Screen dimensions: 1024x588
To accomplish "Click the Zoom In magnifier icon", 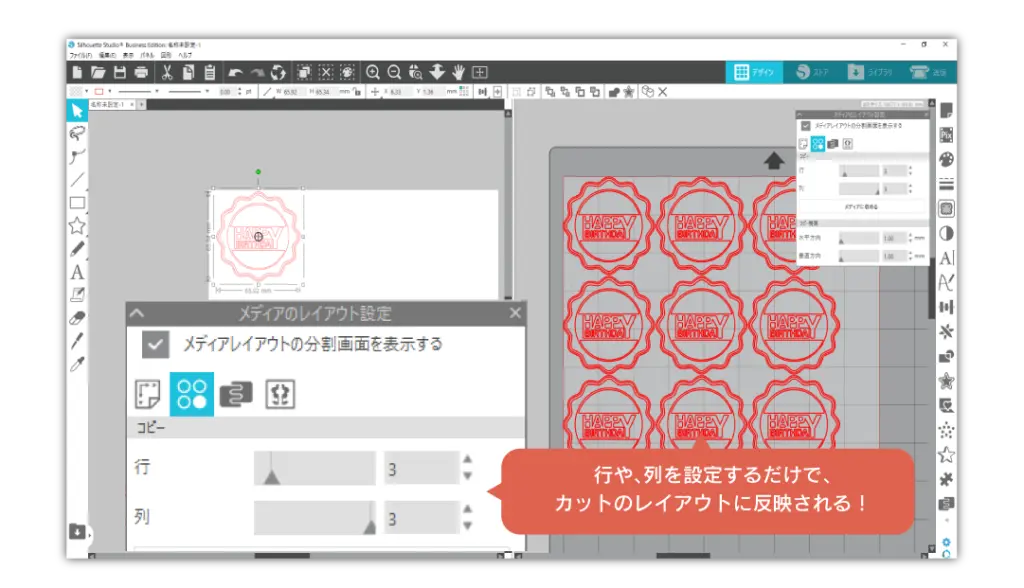I will (x=373, y=72).
